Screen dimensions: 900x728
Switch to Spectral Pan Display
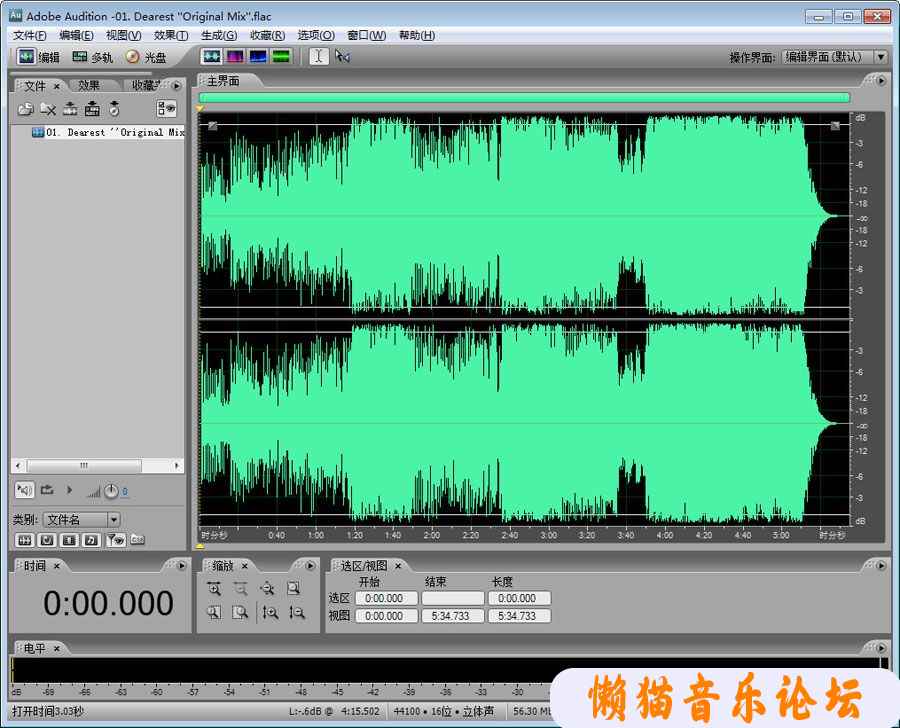click(258, 56)
